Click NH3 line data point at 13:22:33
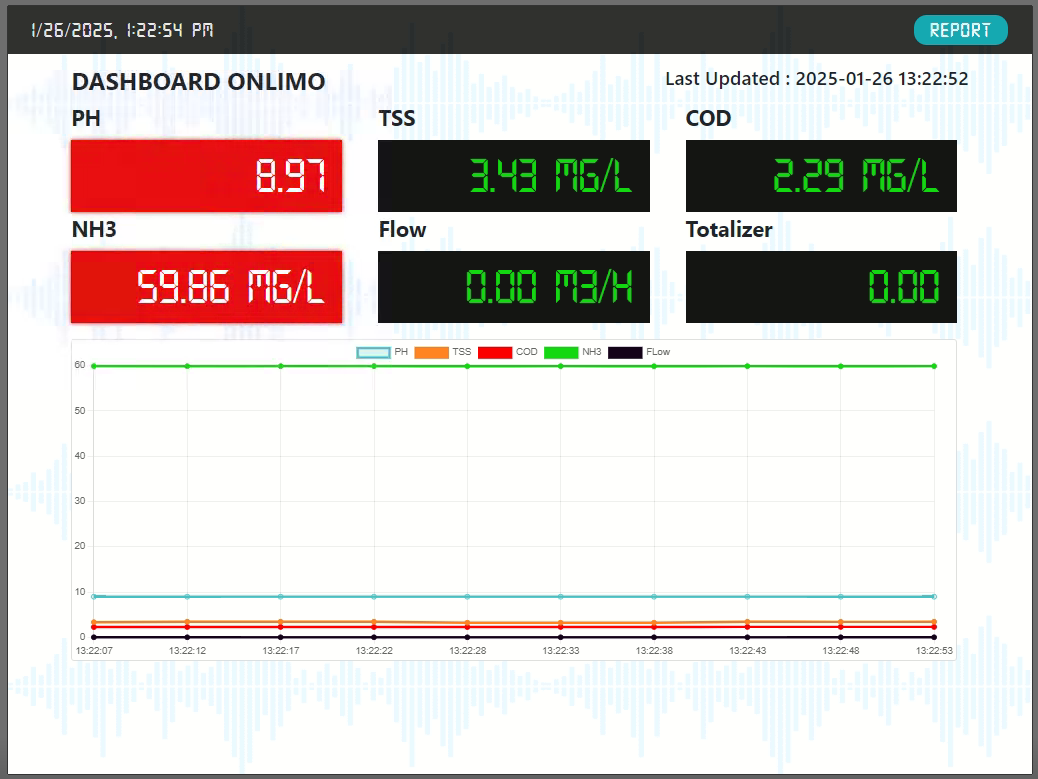Screen dimensions: 1038x779 560,366
